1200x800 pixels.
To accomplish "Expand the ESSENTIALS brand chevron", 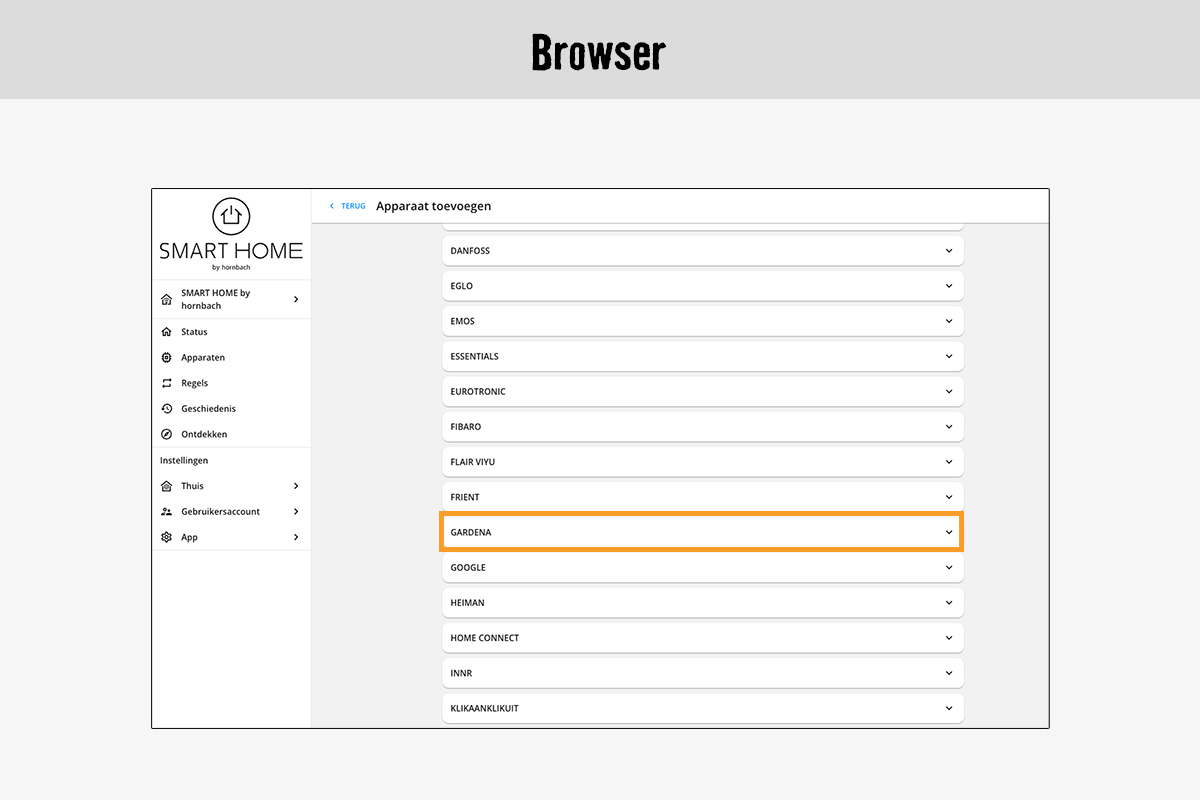I will point(949,356).
